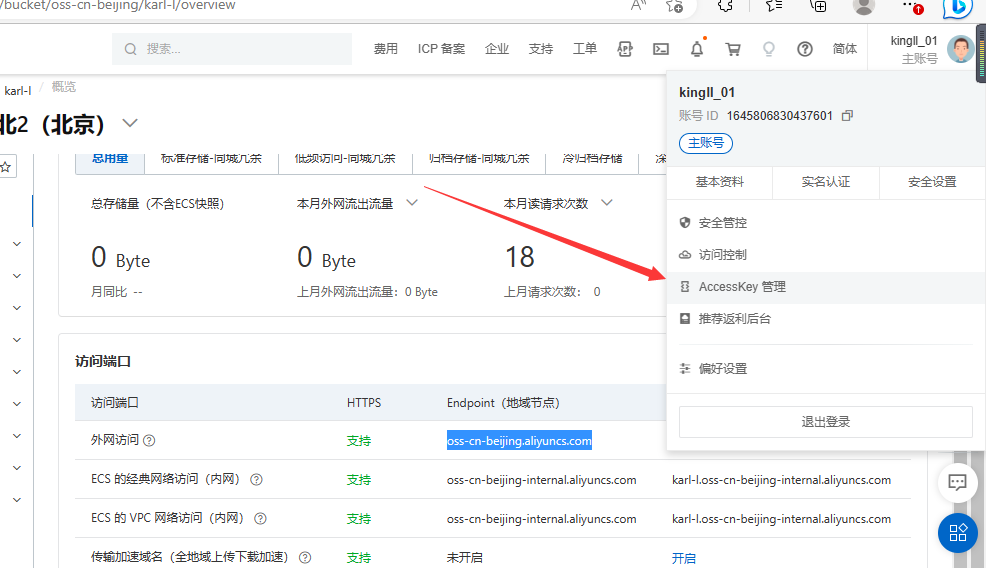Expand the fifth left sidebar chevron

(x=17, y=372)
